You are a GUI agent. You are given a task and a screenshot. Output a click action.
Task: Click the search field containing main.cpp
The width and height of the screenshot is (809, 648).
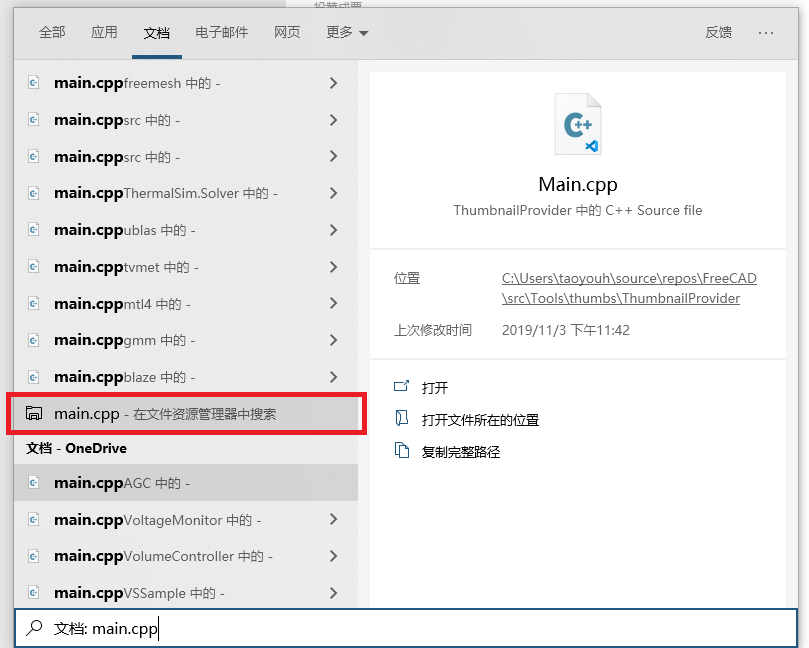click(x=406, y=628)
